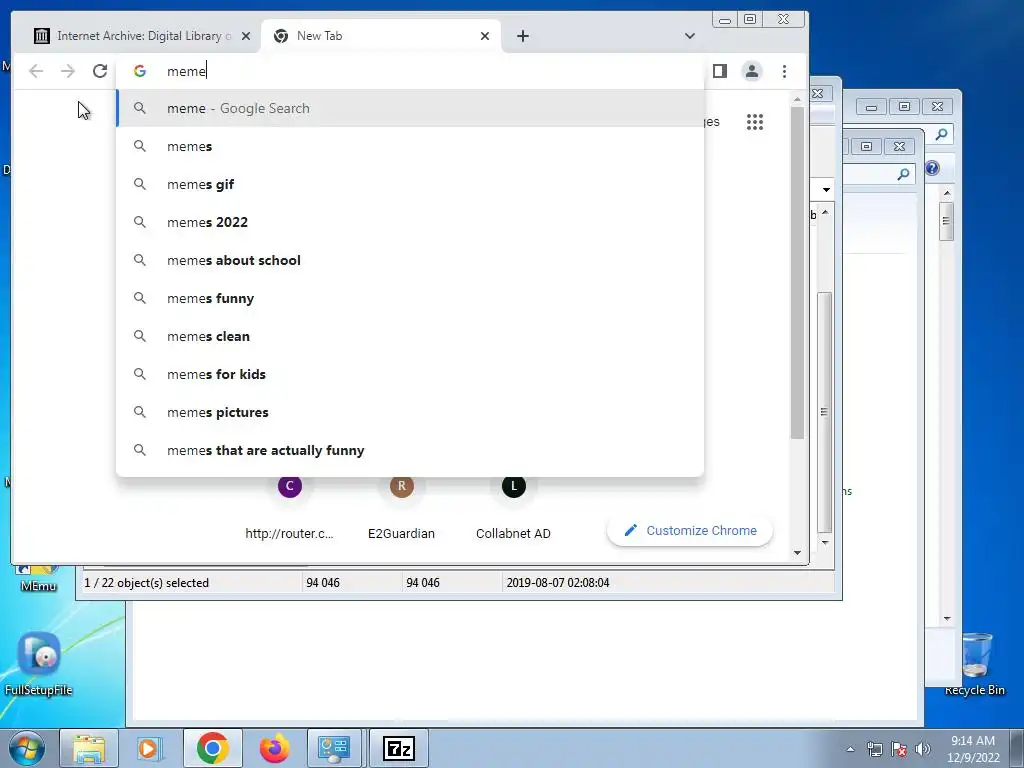The height and width of the screenshot is (768, 1024).
Task: Click Chrome icon in taskbar
Action: (212, 748)
